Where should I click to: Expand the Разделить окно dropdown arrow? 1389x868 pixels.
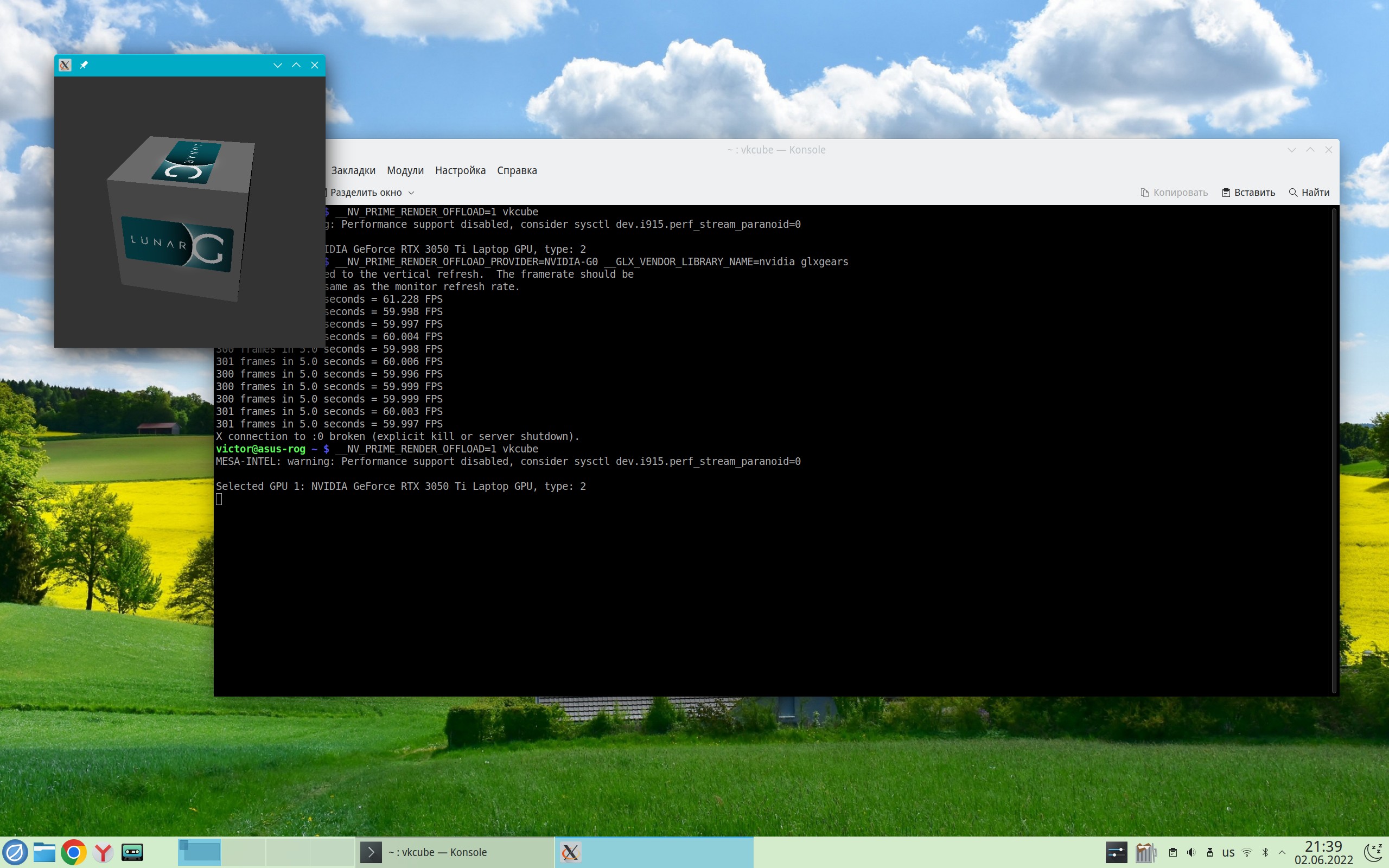pos(411,193)
